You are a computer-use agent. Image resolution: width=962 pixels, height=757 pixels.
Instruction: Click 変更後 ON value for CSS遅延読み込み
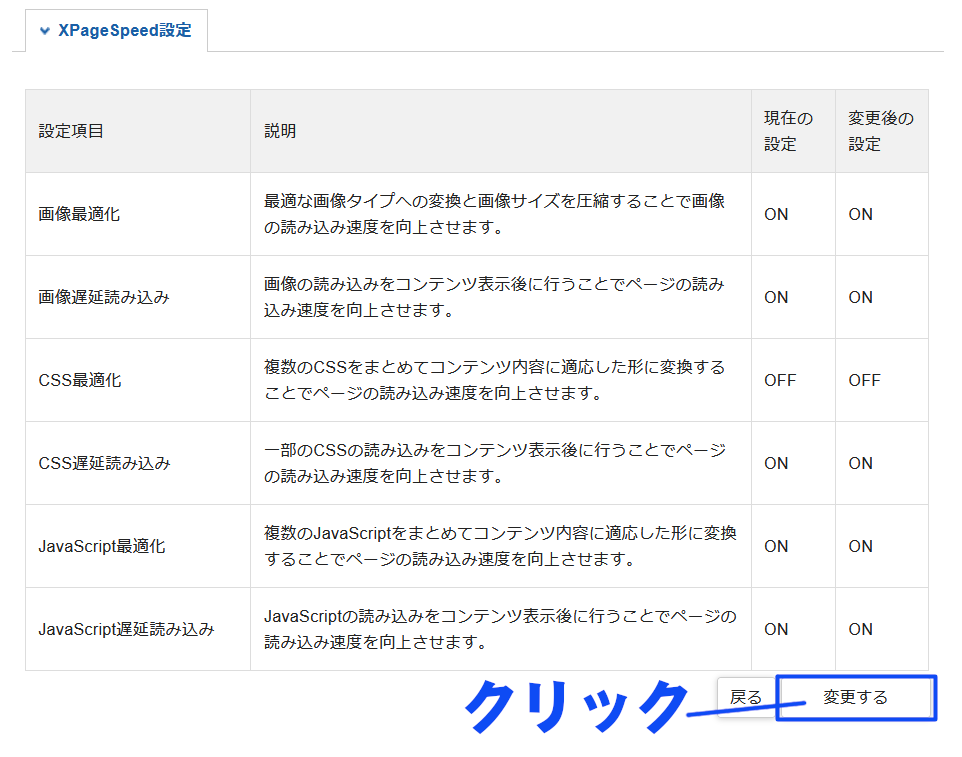pos(861,463)
